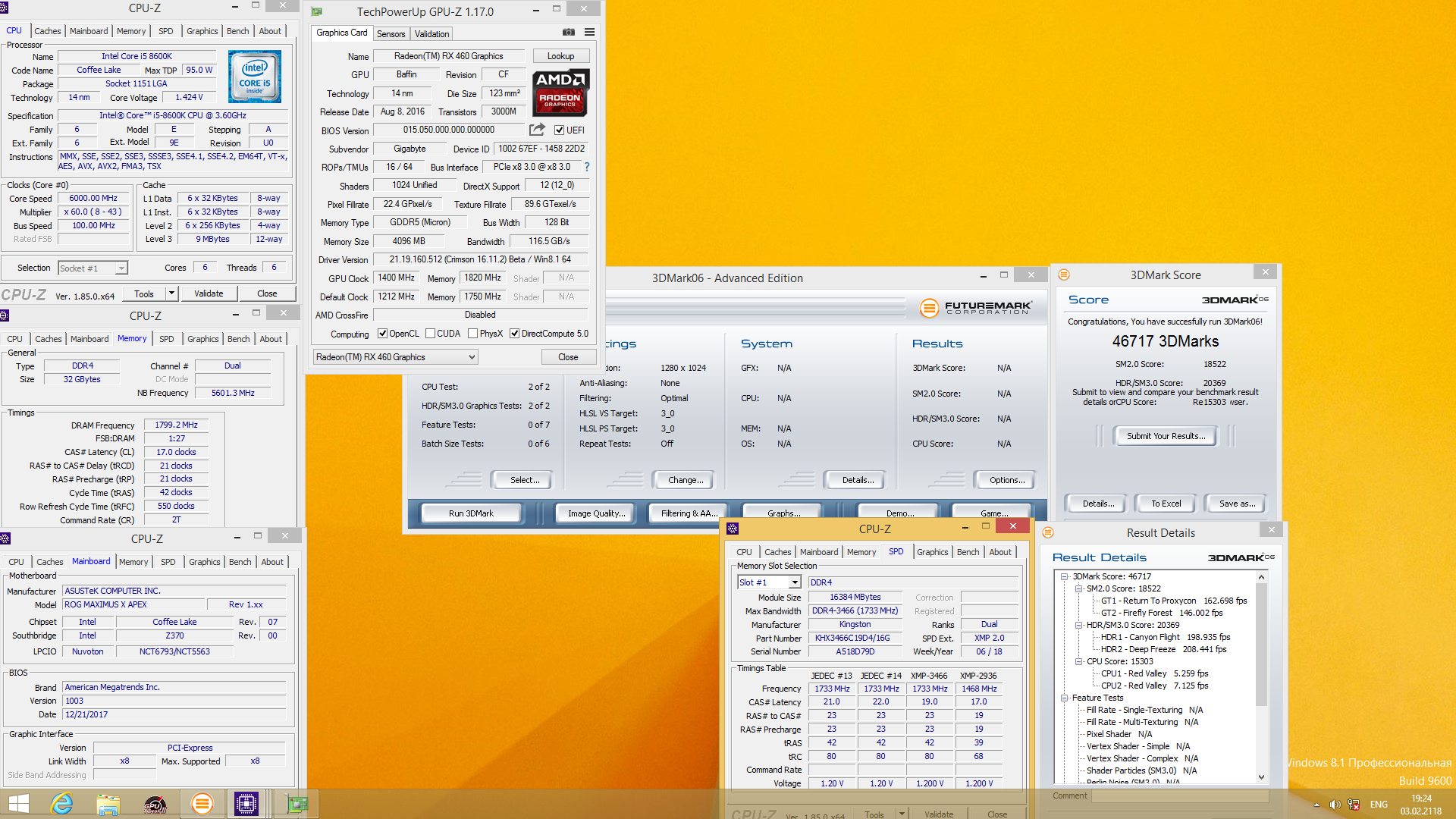Switch to the Sensors tab in GPU-Z
1456x819 pixels.
tap(391, 34)
